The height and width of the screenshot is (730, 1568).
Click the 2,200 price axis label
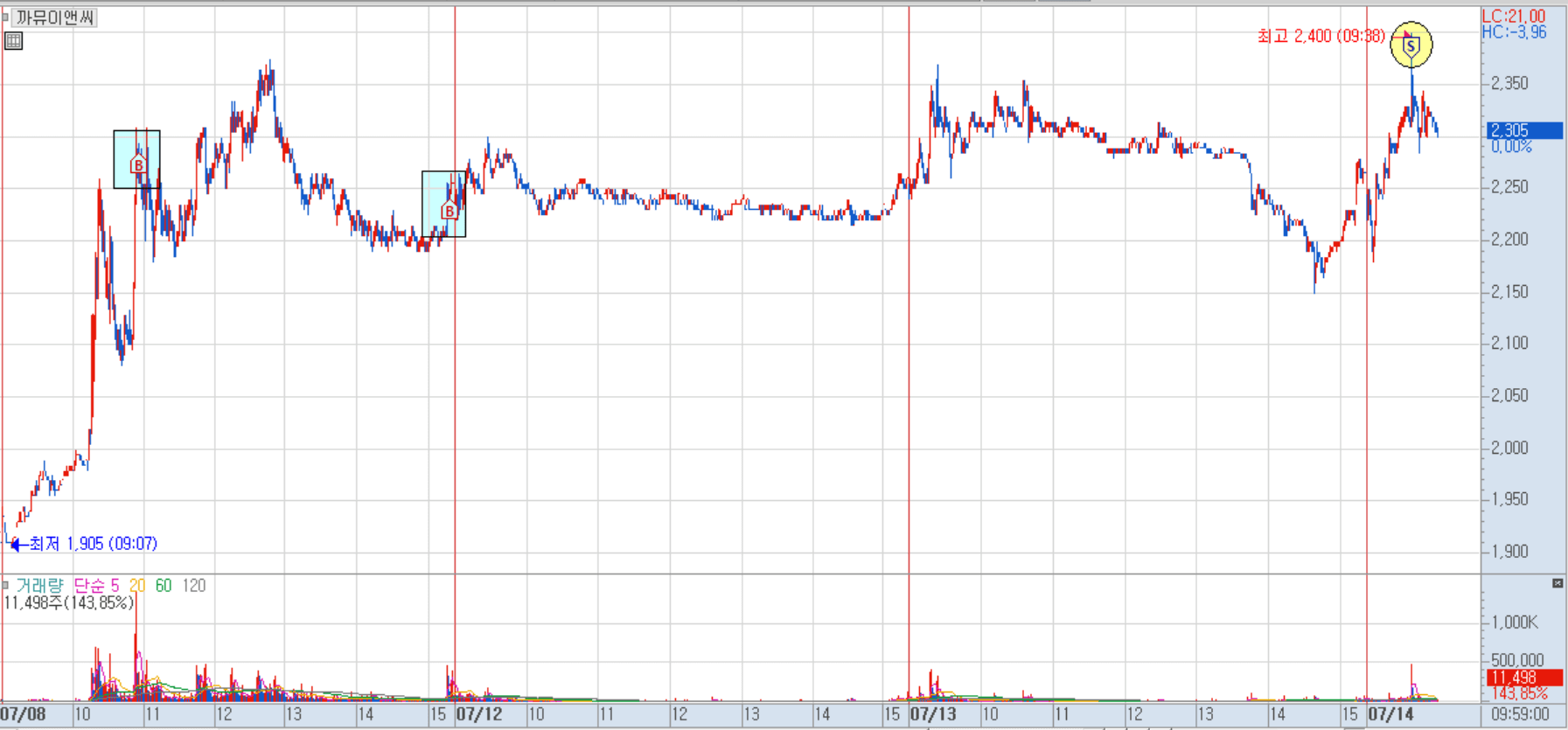coord(1509,239)
